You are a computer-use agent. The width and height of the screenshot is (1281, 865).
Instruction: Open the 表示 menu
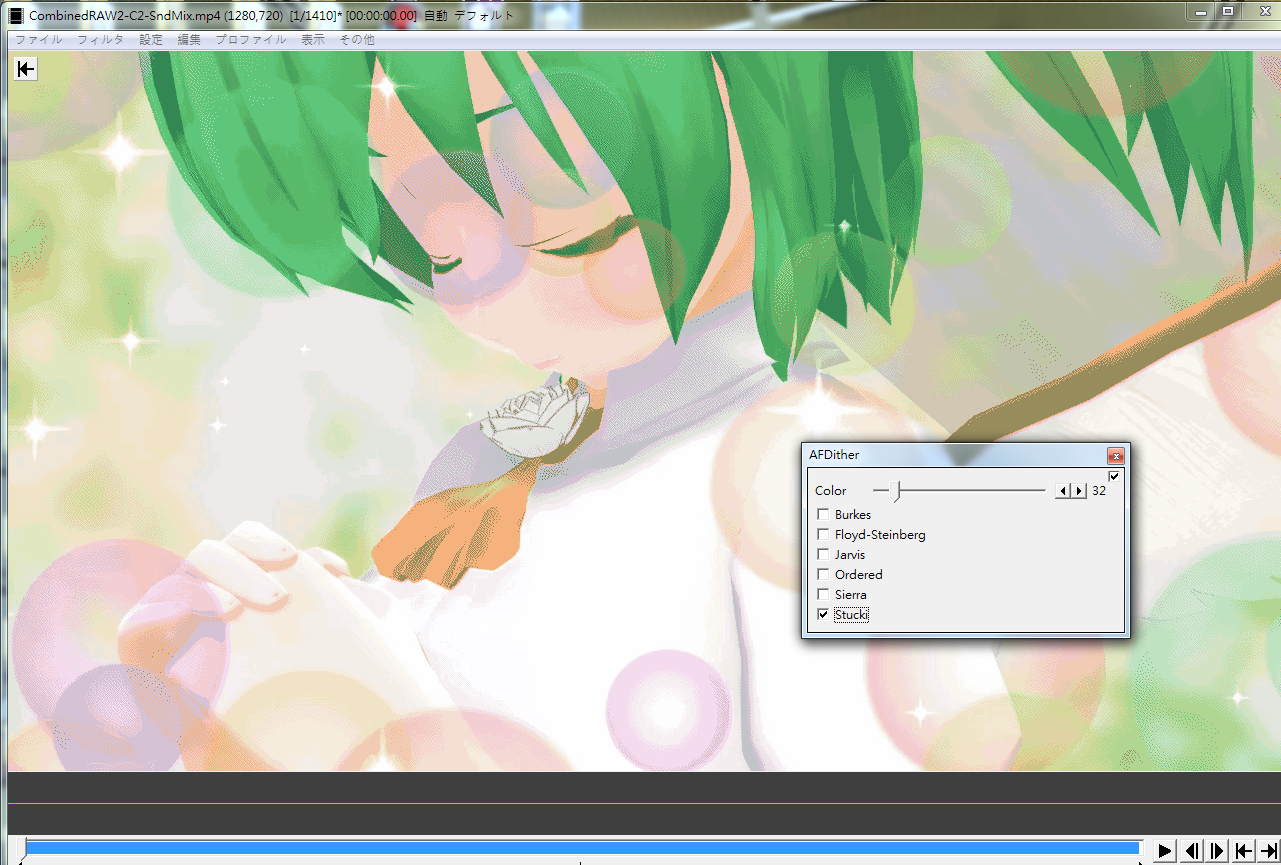(x=313, y=39)
